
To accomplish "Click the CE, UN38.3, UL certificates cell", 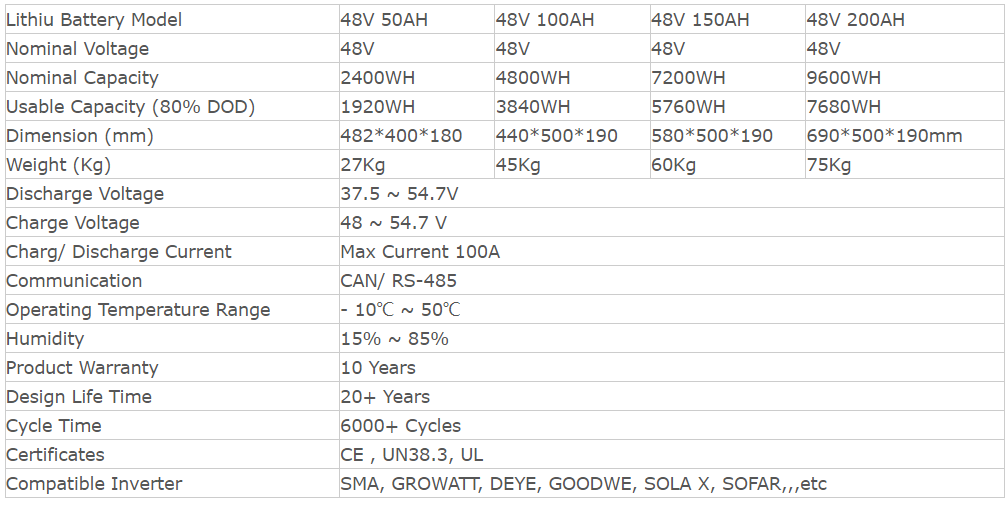I will pyautogui.click(x=671, y=454).
